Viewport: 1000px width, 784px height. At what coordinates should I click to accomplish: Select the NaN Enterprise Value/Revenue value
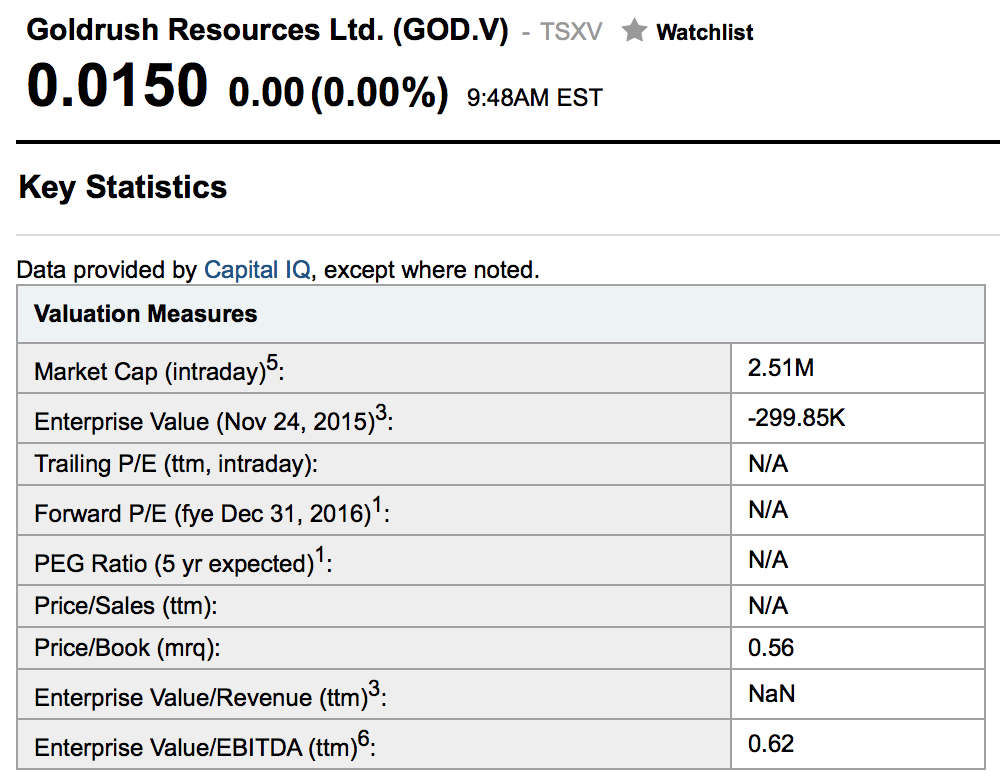coord(771,693)
